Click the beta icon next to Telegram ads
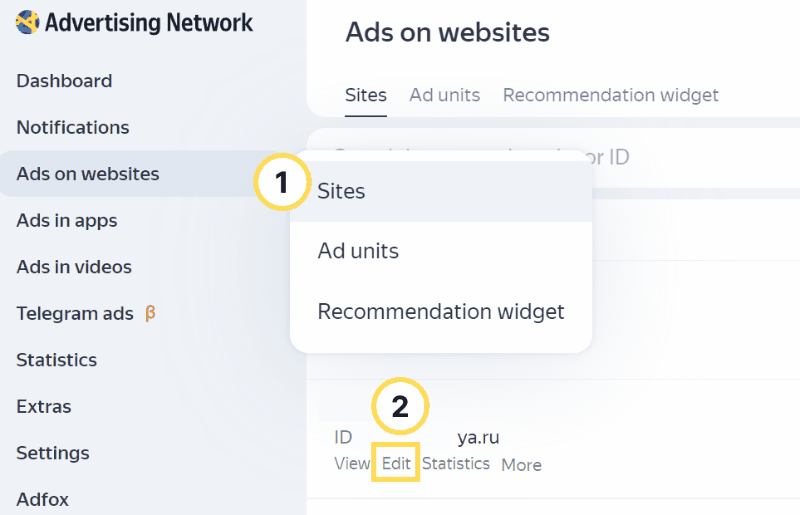This screenshot has height=515, width=800. point(150,313)
